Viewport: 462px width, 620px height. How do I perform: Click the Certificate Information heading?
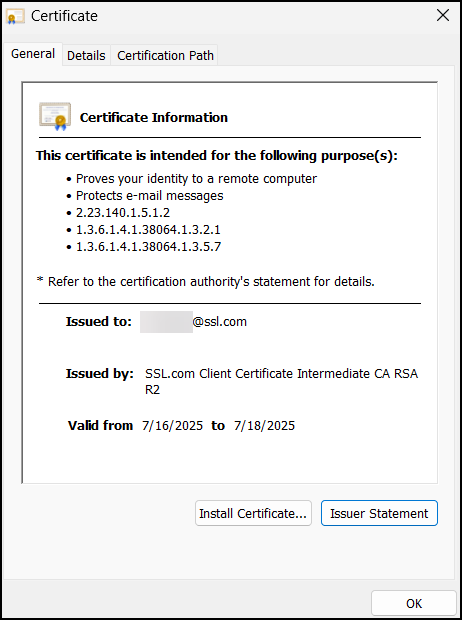coord(154,117)
